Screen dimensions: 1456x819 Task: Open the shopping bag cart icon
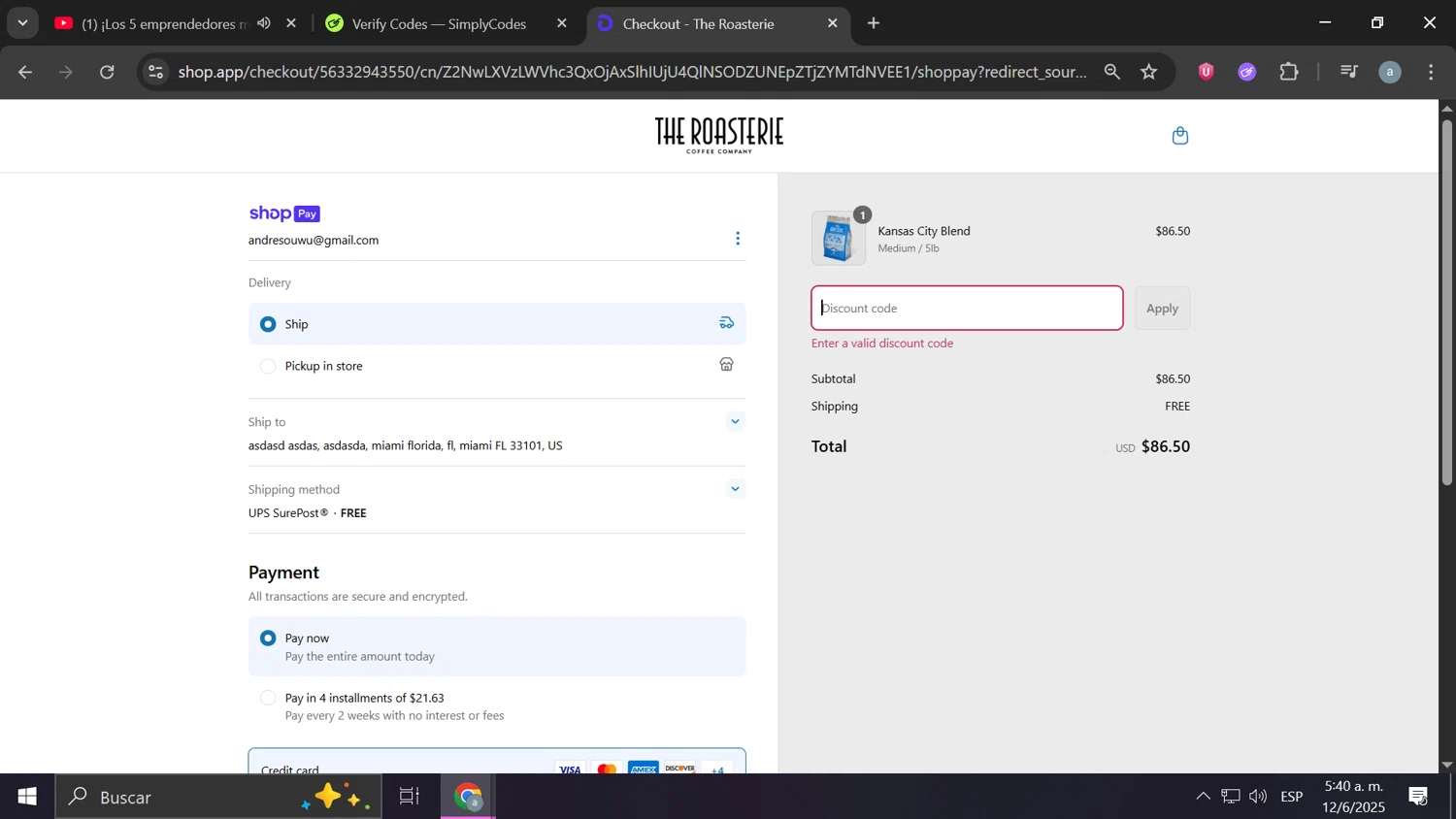tap(1180, 136)
